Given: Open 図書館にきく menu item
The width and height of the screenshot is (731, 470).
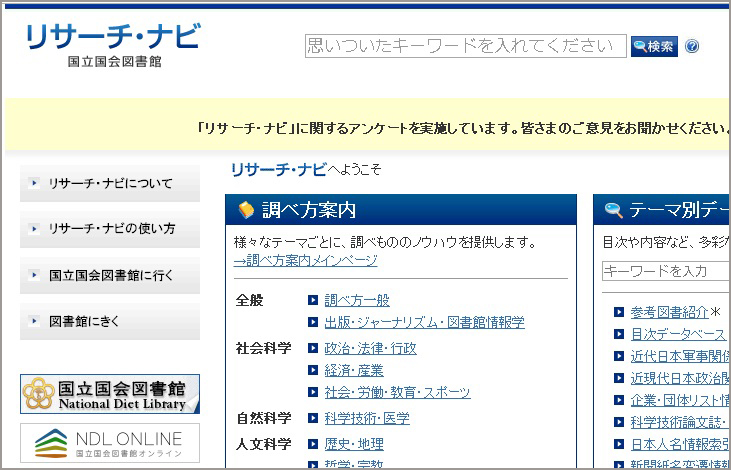Looking at the screenshot, I should (110, 321).
